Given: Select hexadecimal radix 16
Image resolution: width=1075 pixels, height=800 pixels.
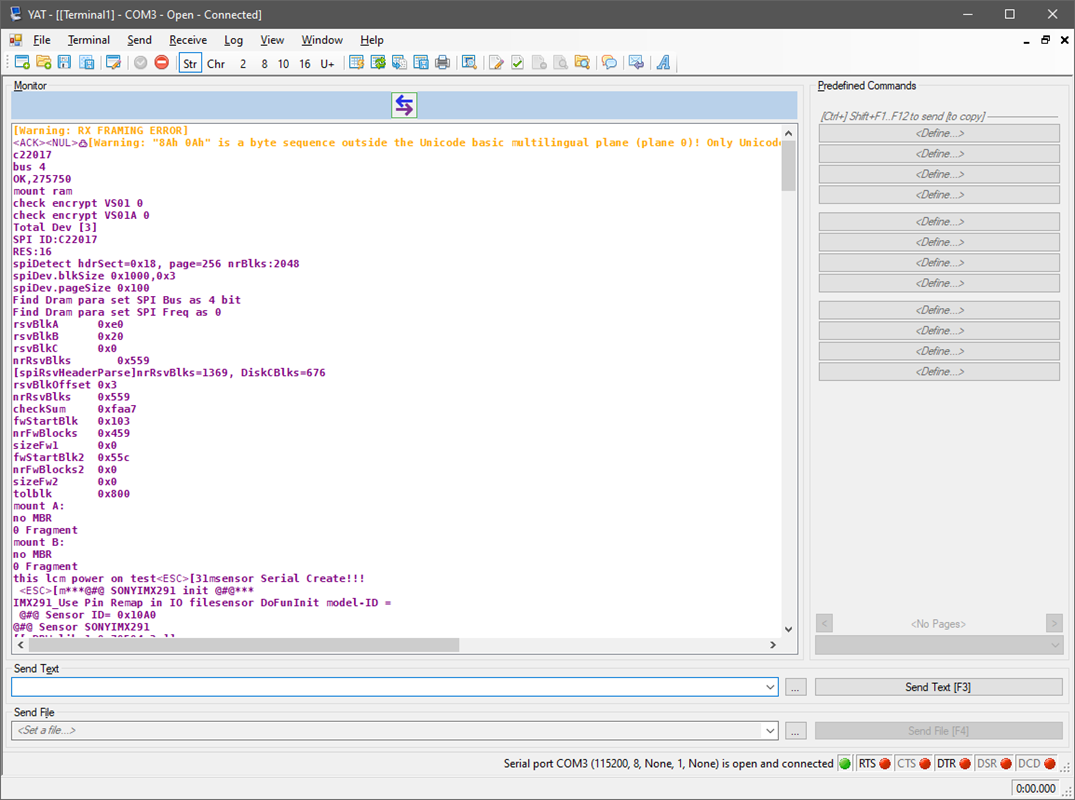Looking at the screenshot, I should [x=305, y=64].
